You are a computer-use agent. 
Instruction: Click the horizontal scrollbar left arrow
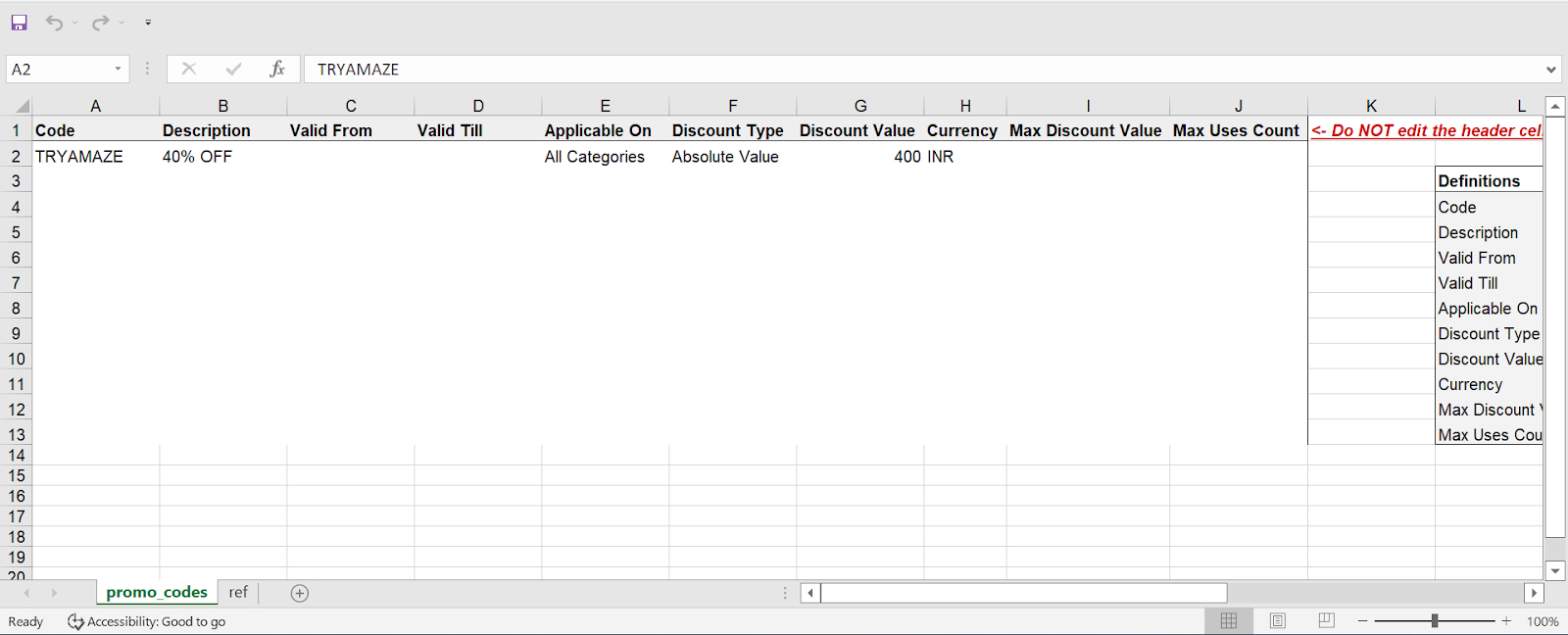click(810, 593)
